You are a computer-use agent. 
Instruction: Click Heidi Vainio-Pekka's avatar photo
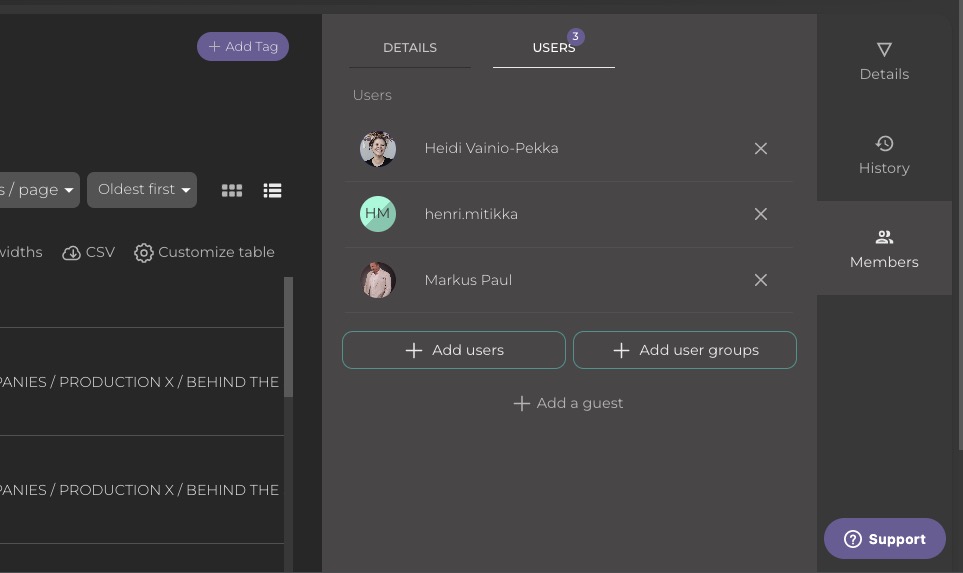(x=378, y=149)
